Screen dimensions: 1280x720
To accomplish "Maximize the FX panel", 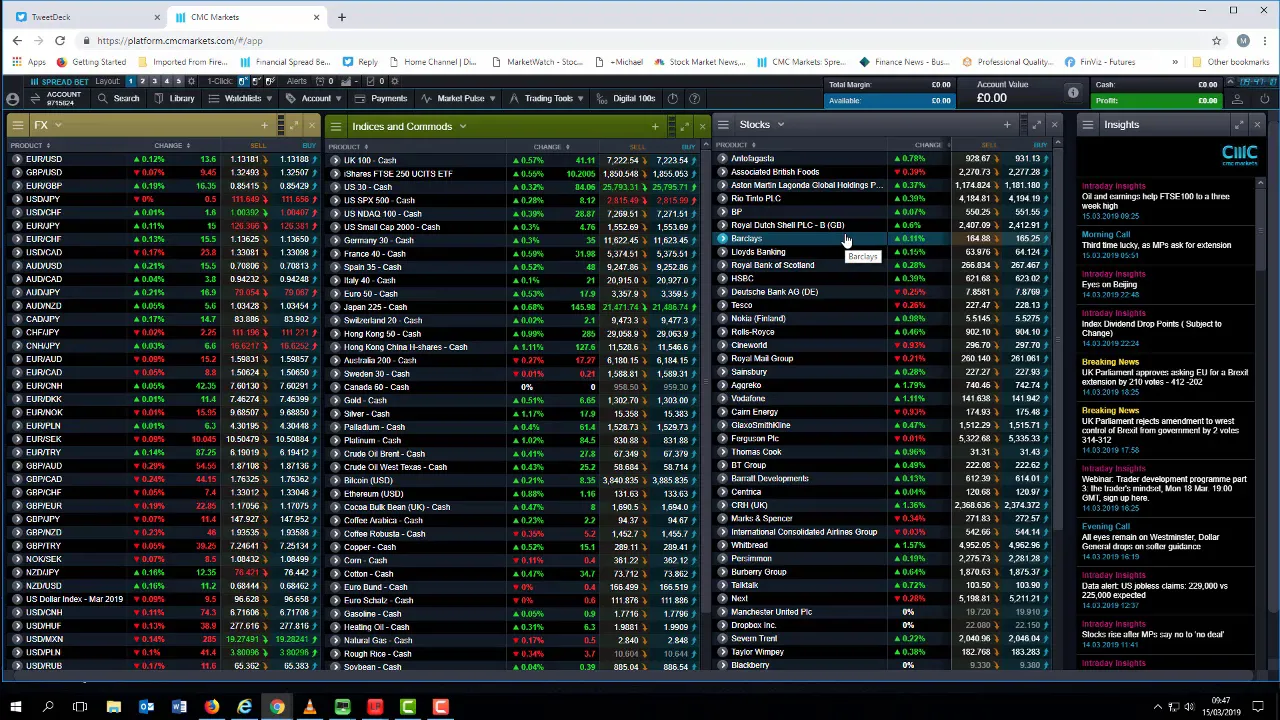I will 294,125.
